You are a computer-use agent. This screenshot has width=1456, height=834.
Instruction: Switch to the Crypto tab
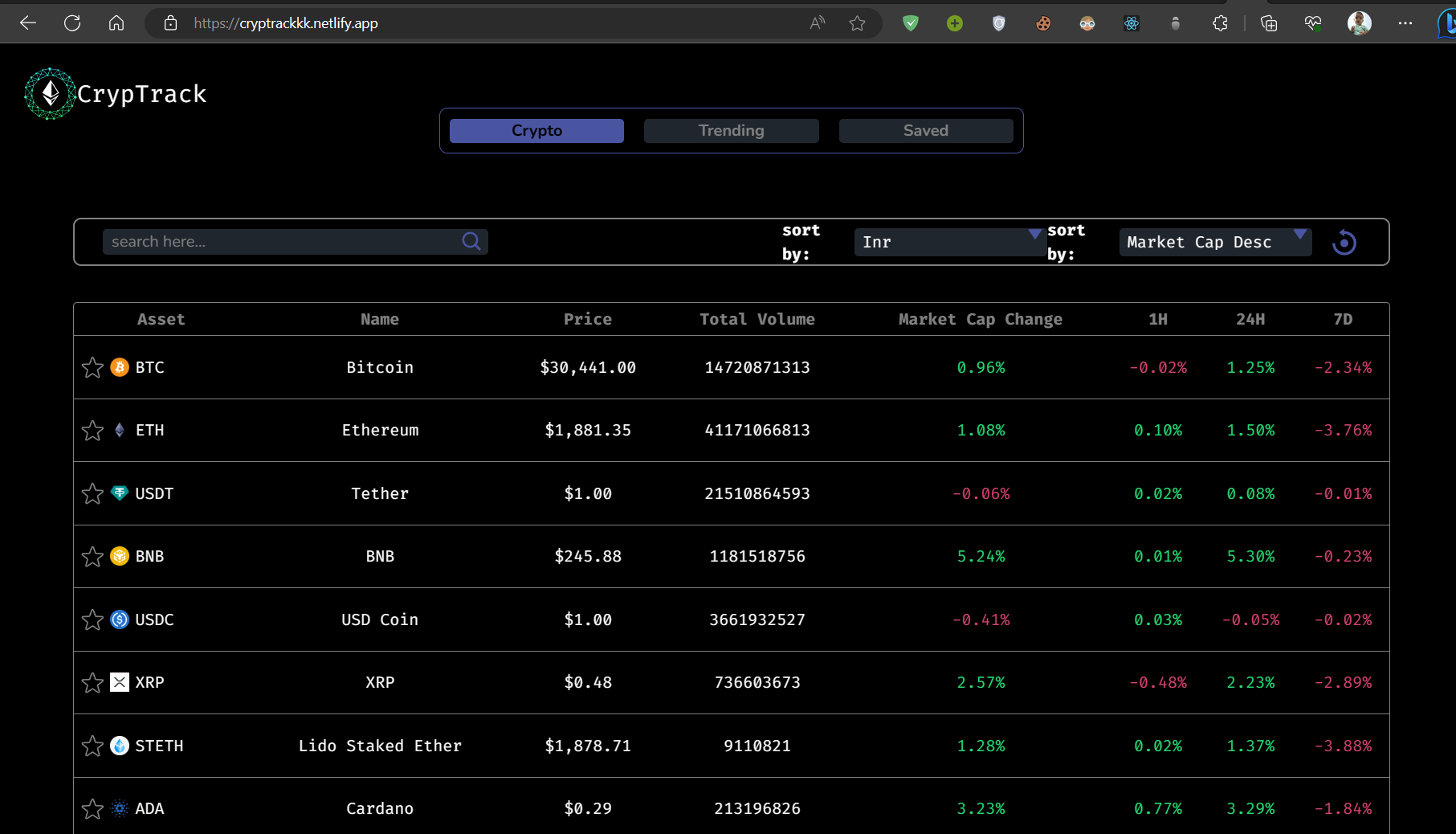tap(536, 130)
